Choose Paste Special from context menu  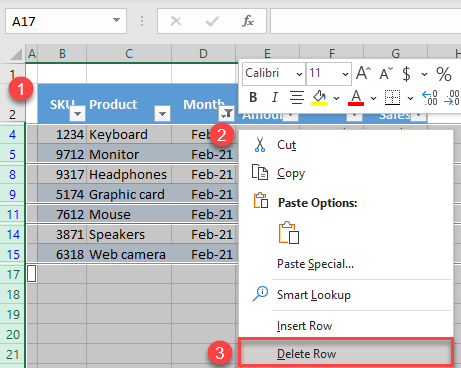[x=346, y=264]
